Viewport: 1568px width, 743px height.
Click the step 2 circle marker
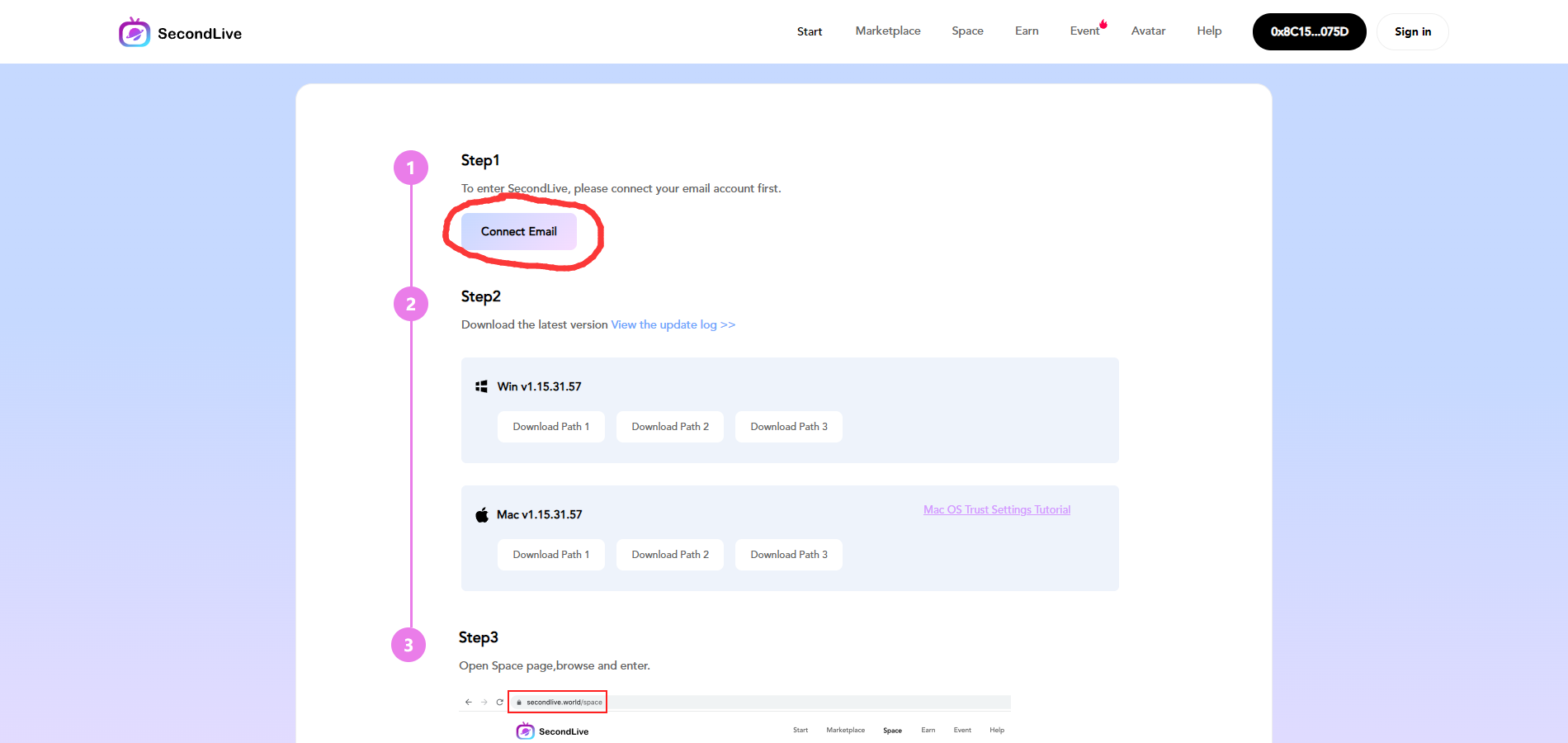click(x=411, y=304)
